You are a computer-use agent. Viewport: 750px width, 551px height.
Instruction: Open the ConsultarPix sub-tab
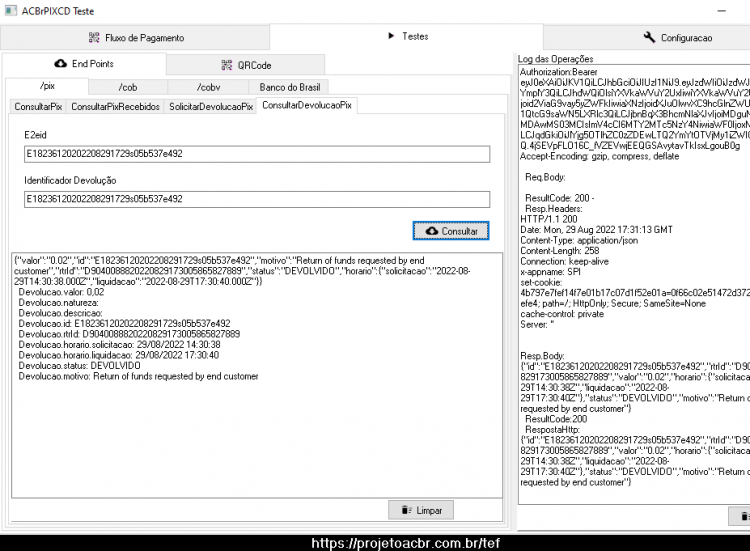[x=38, y=107]
